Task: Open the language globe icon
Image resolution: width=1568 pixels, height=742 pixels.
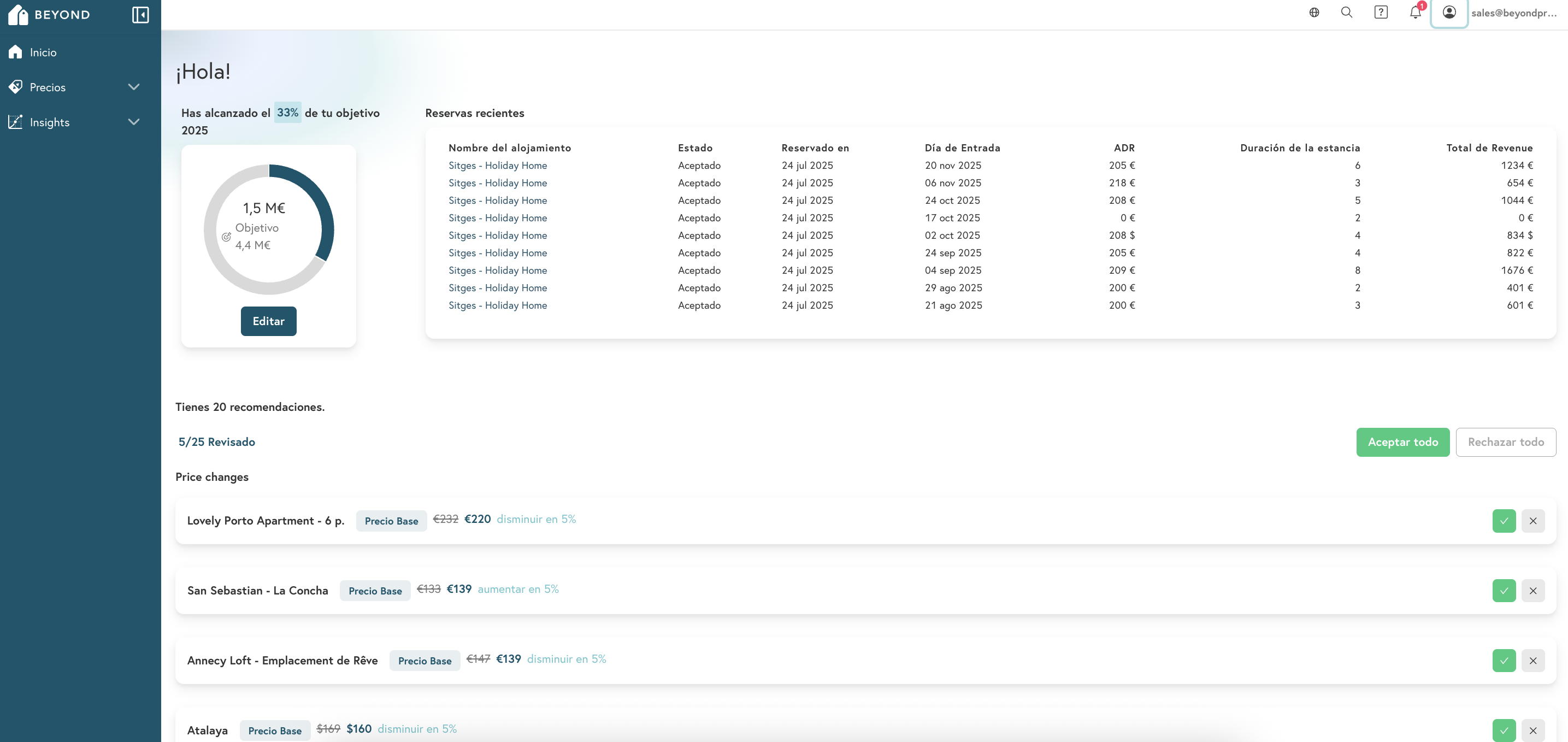Action: tap(1314, 12)
